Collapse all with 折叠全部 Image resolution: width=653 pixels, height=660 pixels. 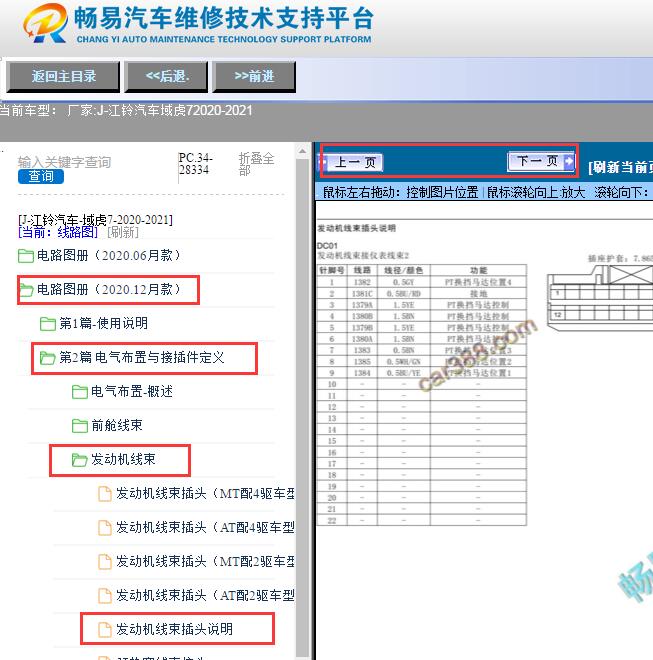[256, 164]
